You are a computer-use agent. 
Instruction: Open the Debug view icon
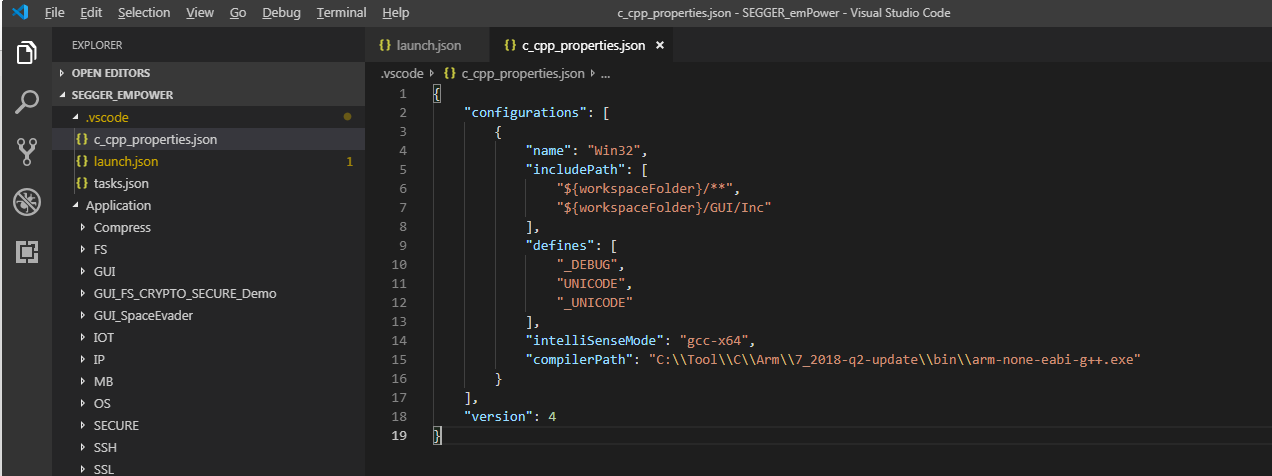point(26,201)
